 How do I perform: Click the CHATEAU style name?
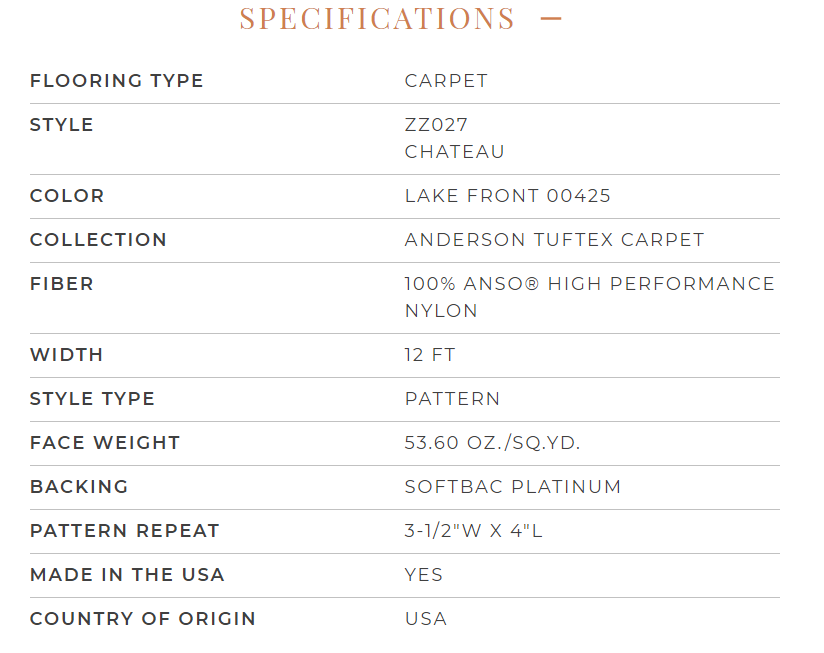pyautogui.click(x=455, y=152)
